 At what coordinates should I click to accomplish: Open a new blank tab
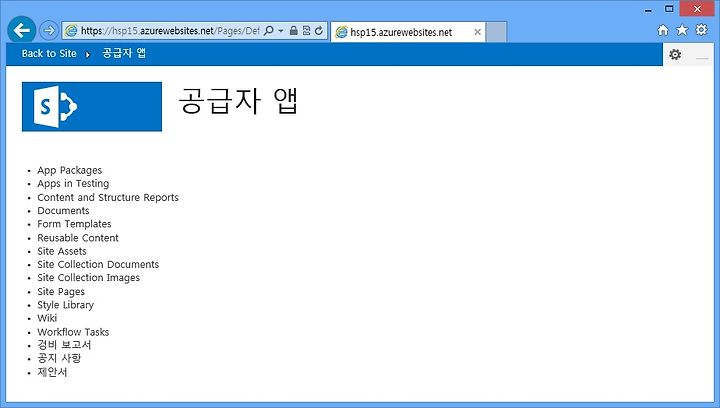tap(496, 32)
